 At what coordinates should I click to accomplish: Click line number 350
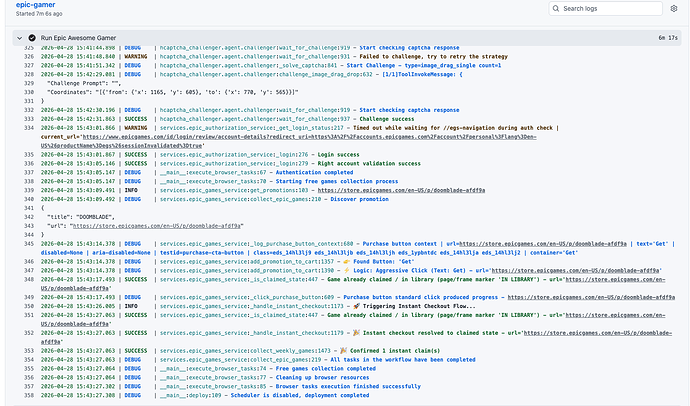point(29,306)
